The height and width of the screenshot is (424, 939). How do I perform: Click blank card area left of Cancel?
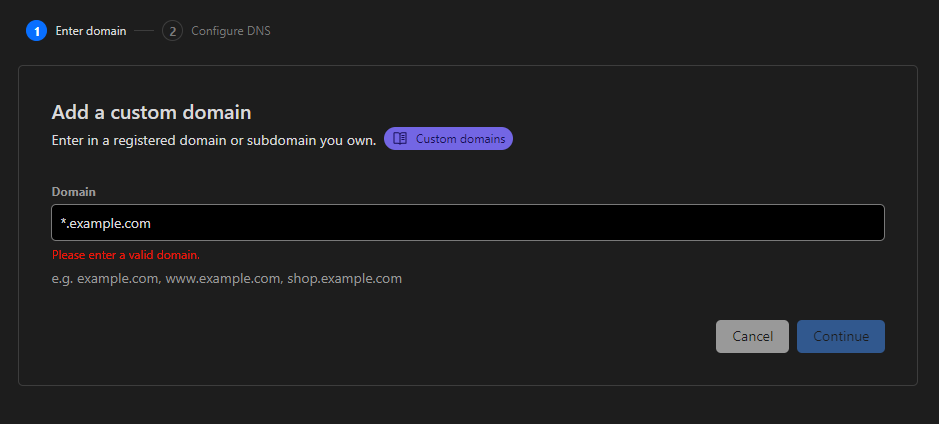[400, 337]
